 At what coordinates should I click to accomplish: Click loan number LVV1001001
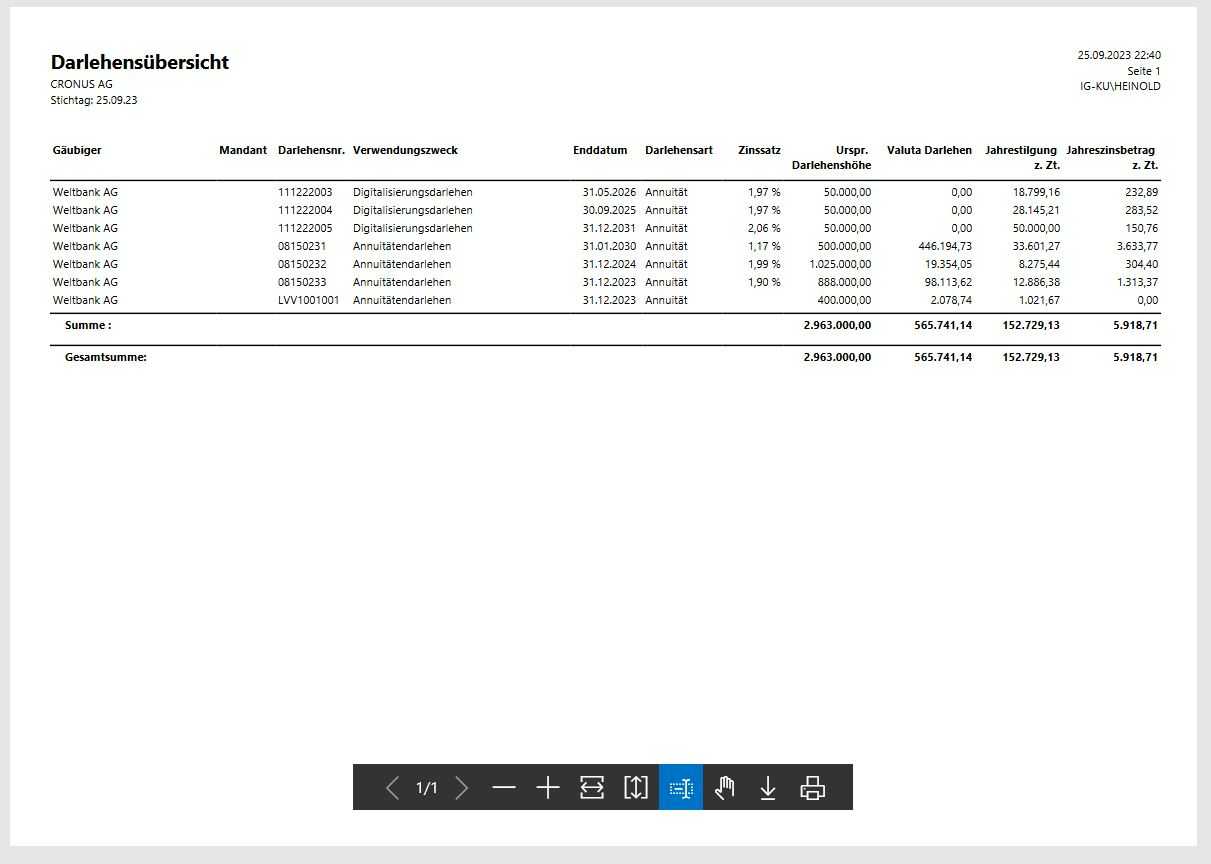308,300
